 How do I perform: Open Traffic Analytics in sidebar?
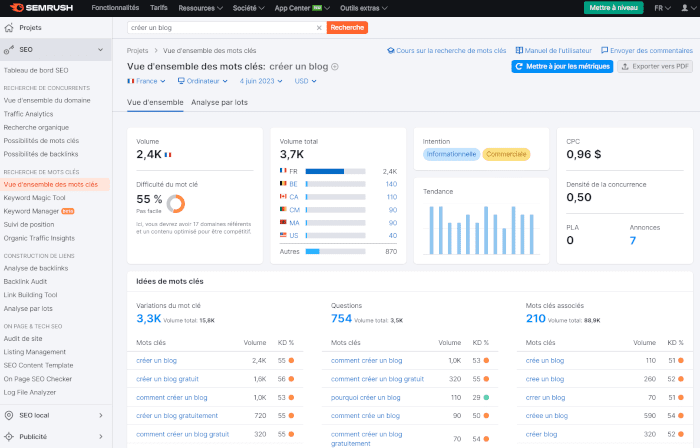point(28,114)
